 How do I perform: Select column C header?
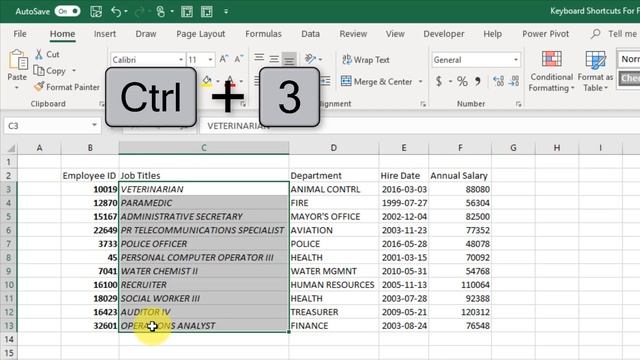204,148
